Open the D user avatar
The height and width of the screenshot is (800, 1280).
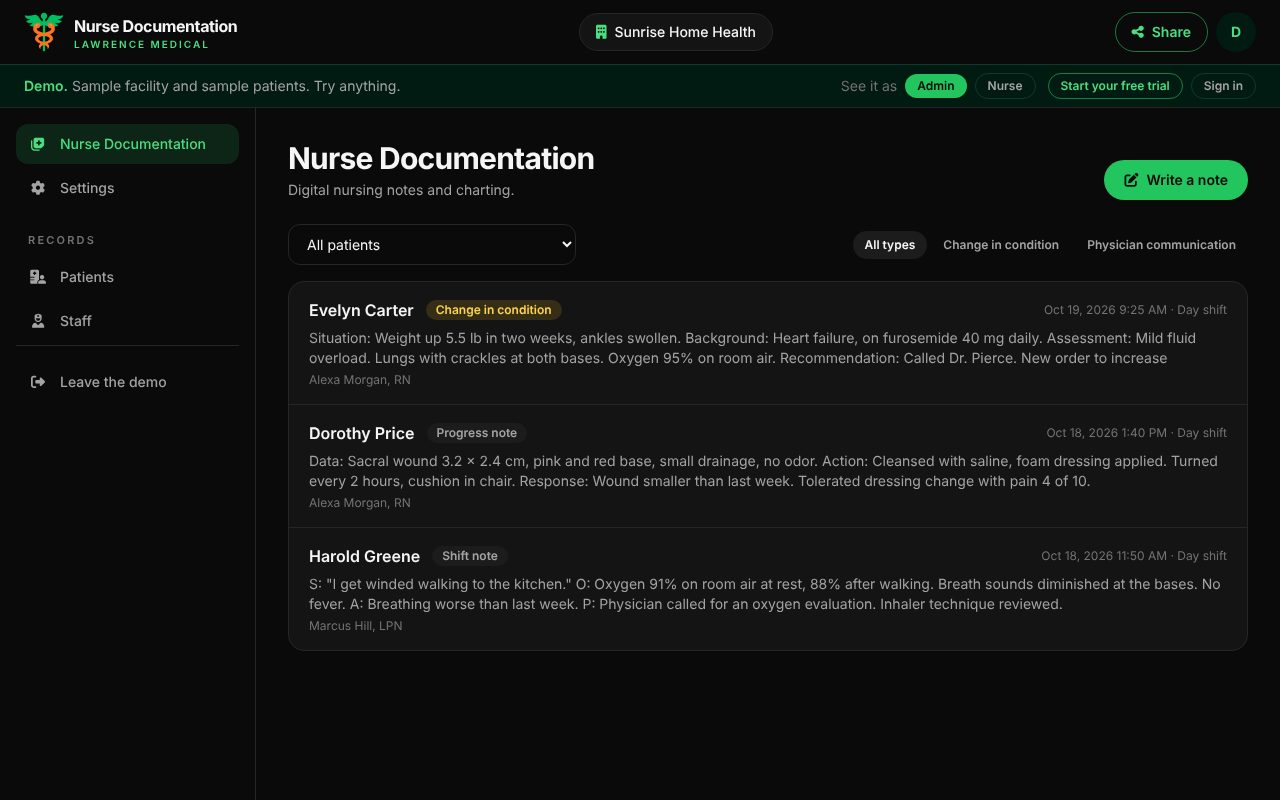[1236, 32]
